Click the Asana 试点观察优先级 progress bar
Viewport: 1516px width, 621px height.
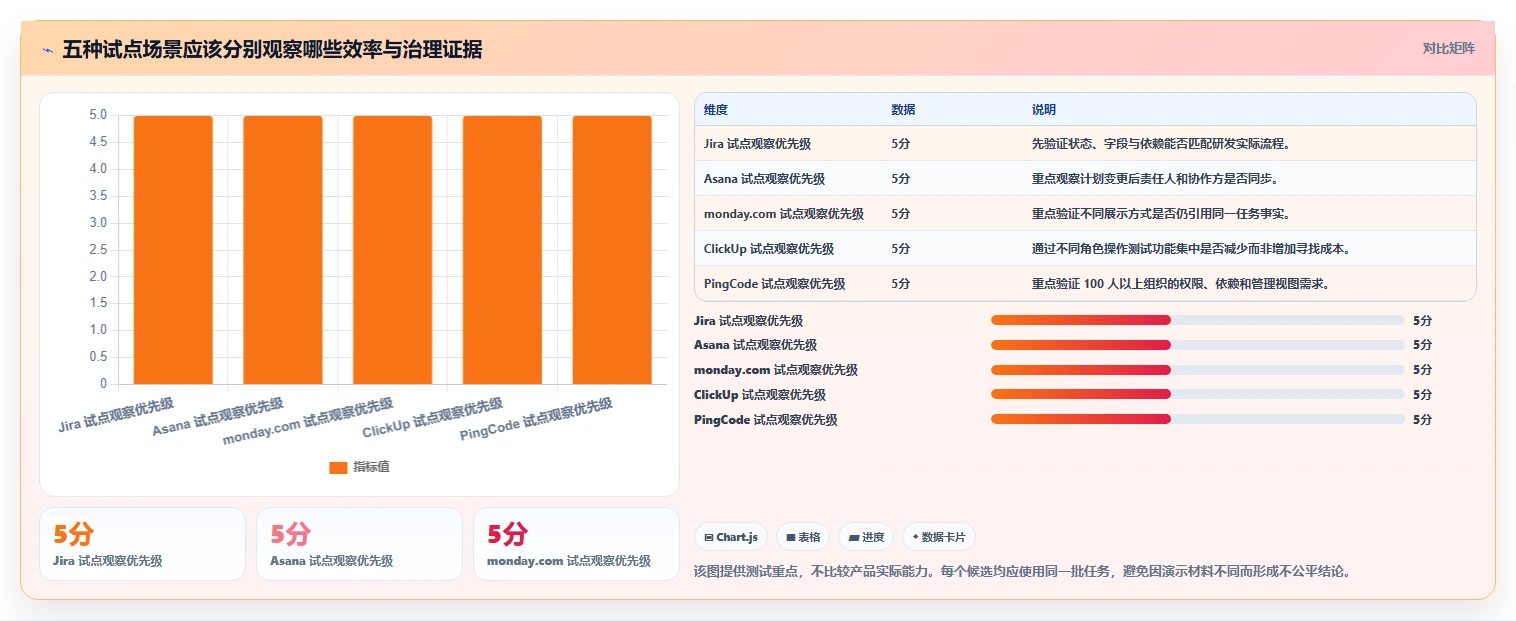1197,345
